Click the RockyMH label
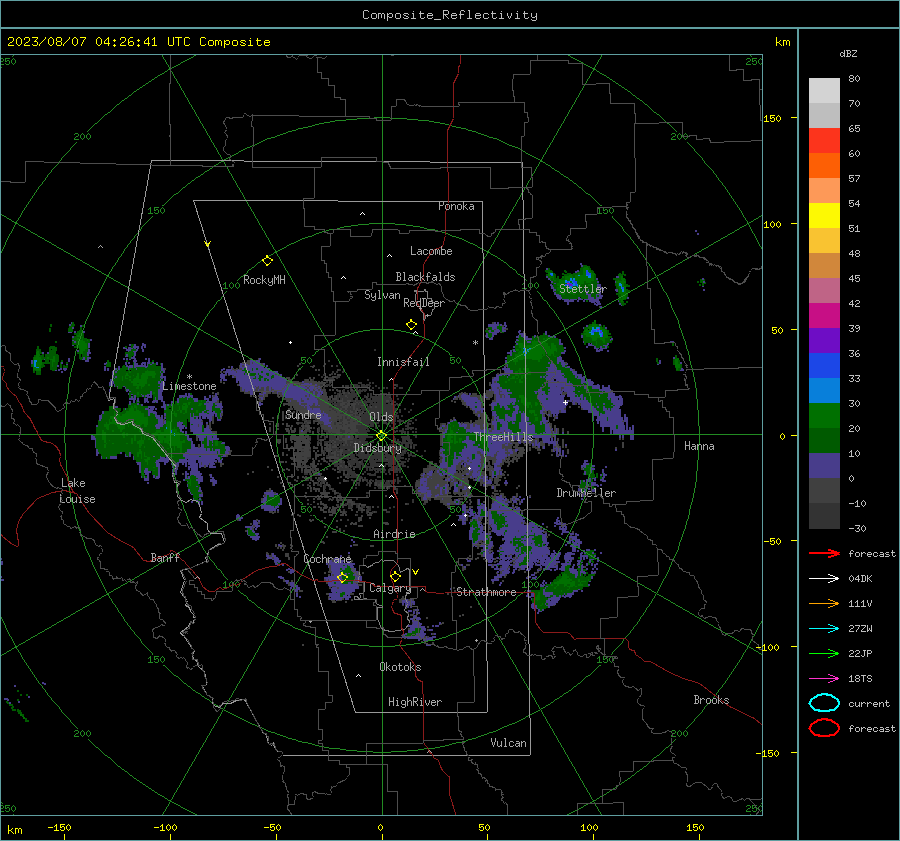The height and width of the screenshot is (841, 900). click(264, 280)
